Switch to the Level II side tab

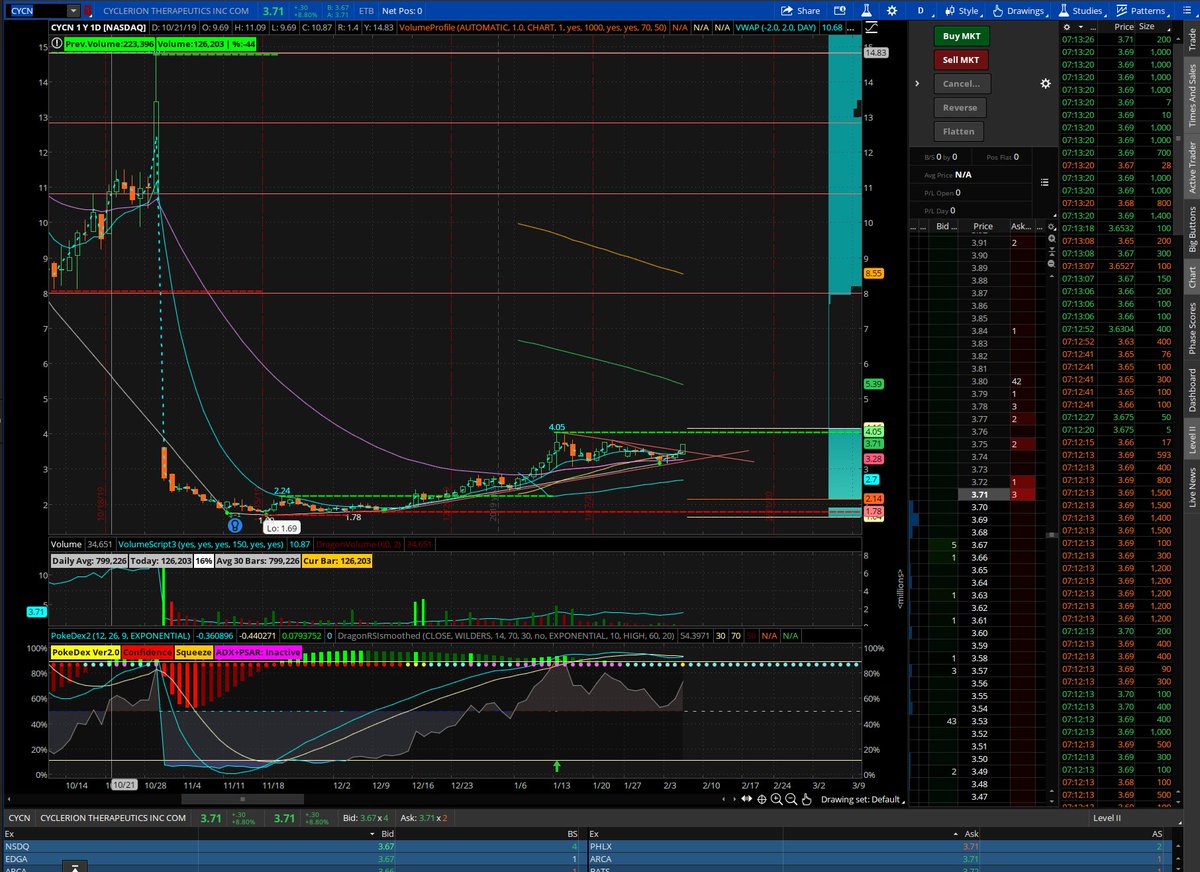[x=1191, y=441]
